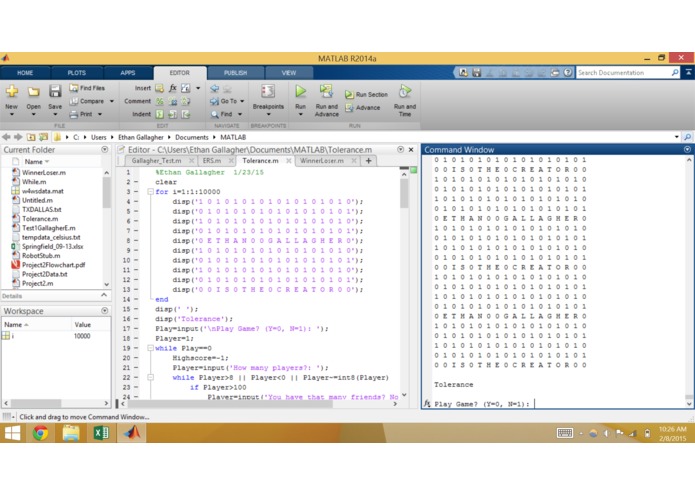Create a new file with the New icon
Viewport: 695px width, 494px height.
pyautogui.click(x=12, y=91)
